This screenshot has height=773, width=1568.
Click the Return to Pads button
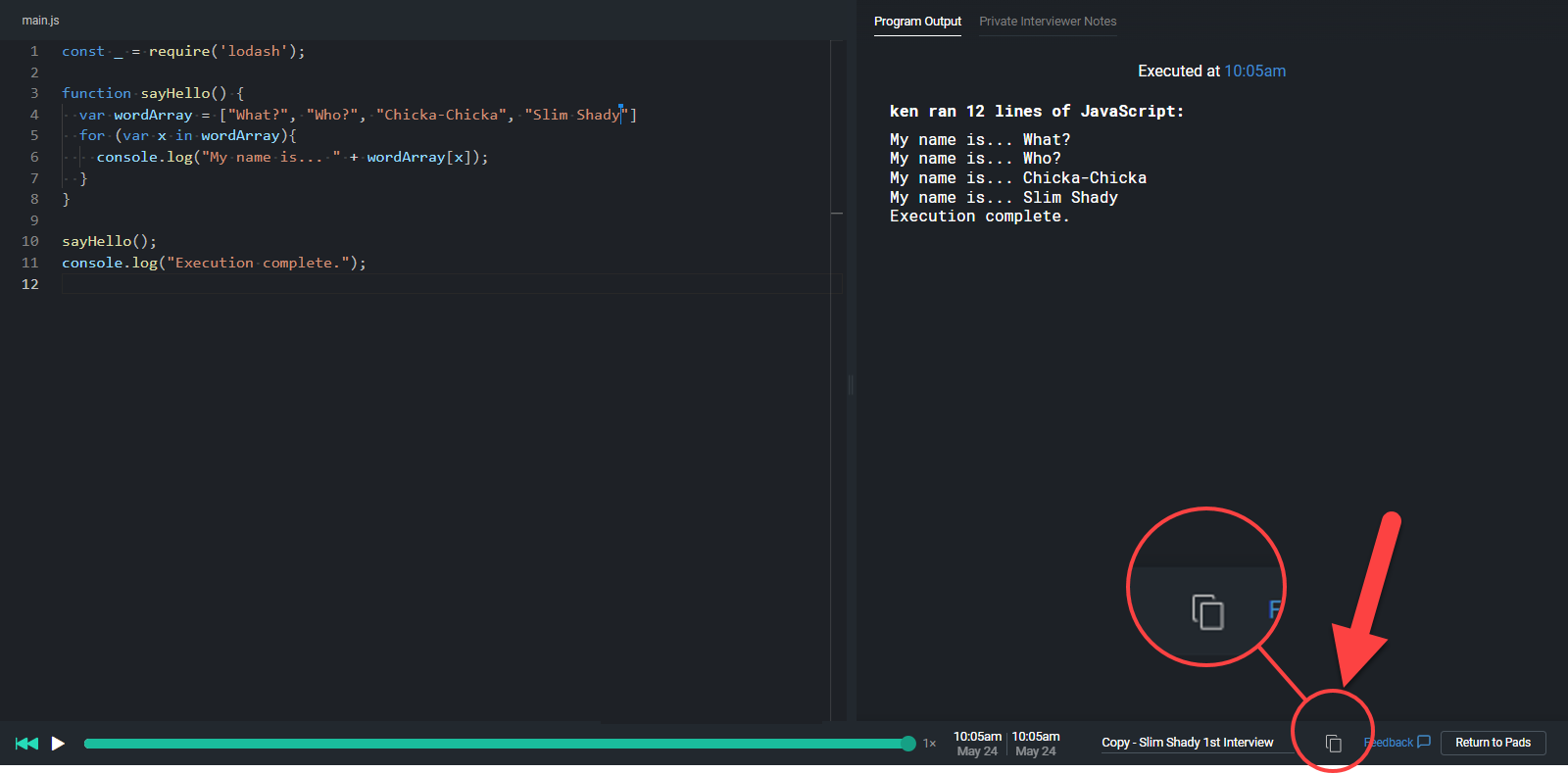coord(1493,743)
